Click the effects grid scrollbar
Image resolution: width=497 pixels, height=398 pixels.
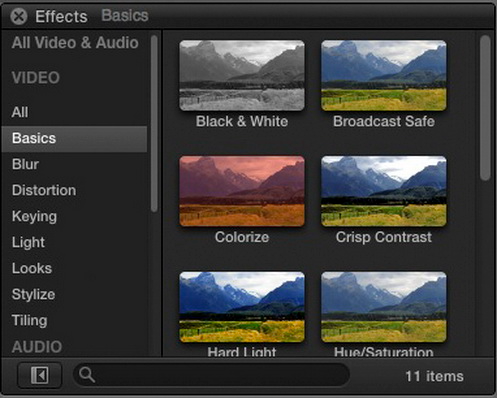485,108
